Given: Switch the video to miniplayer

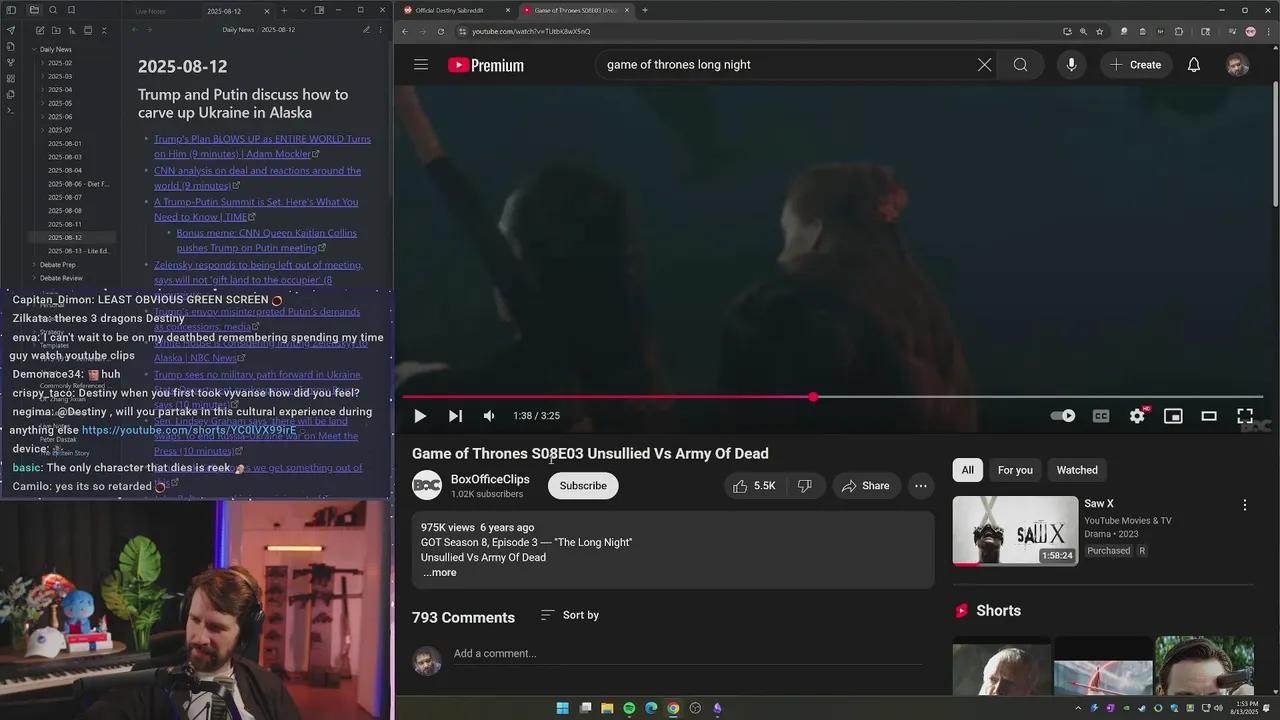Looking at the screenshot, I should click(1173, 416).
